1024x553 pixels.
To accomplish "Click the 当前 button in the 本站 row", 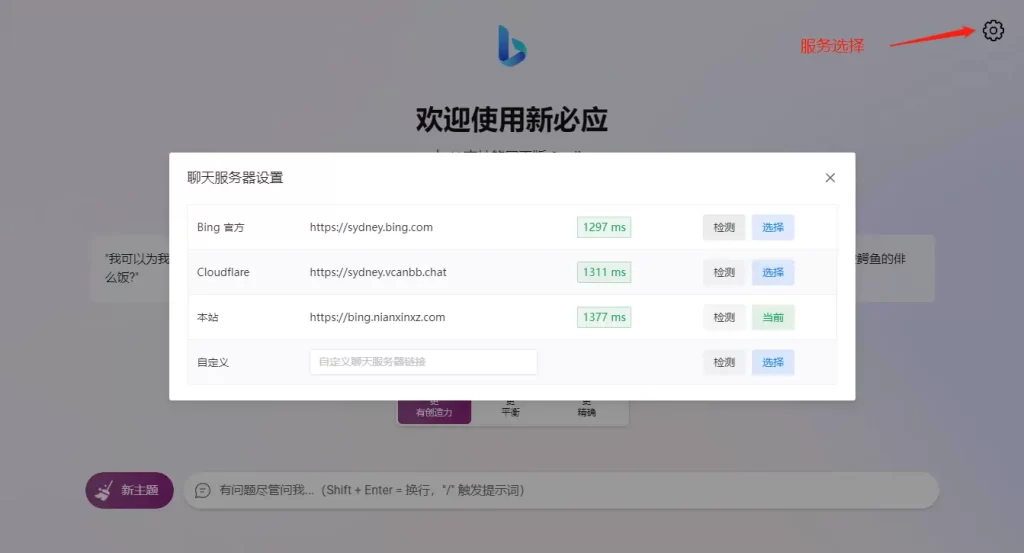I will click(x=773, y=317).
